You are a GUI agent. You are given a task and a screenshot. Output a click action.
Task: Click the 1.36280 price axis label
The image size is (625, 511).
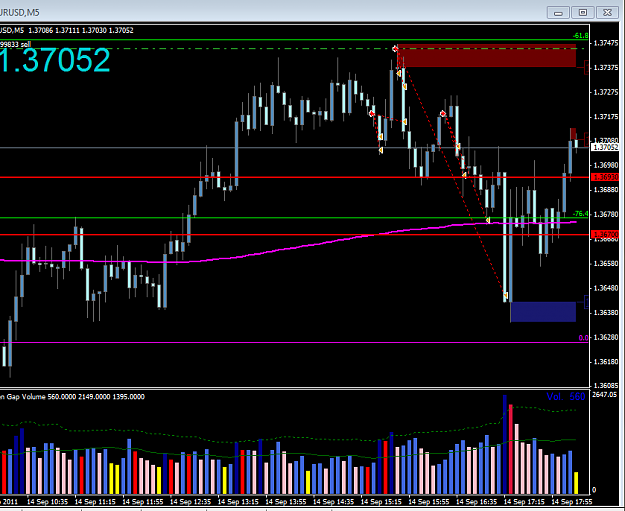[606, 337]
